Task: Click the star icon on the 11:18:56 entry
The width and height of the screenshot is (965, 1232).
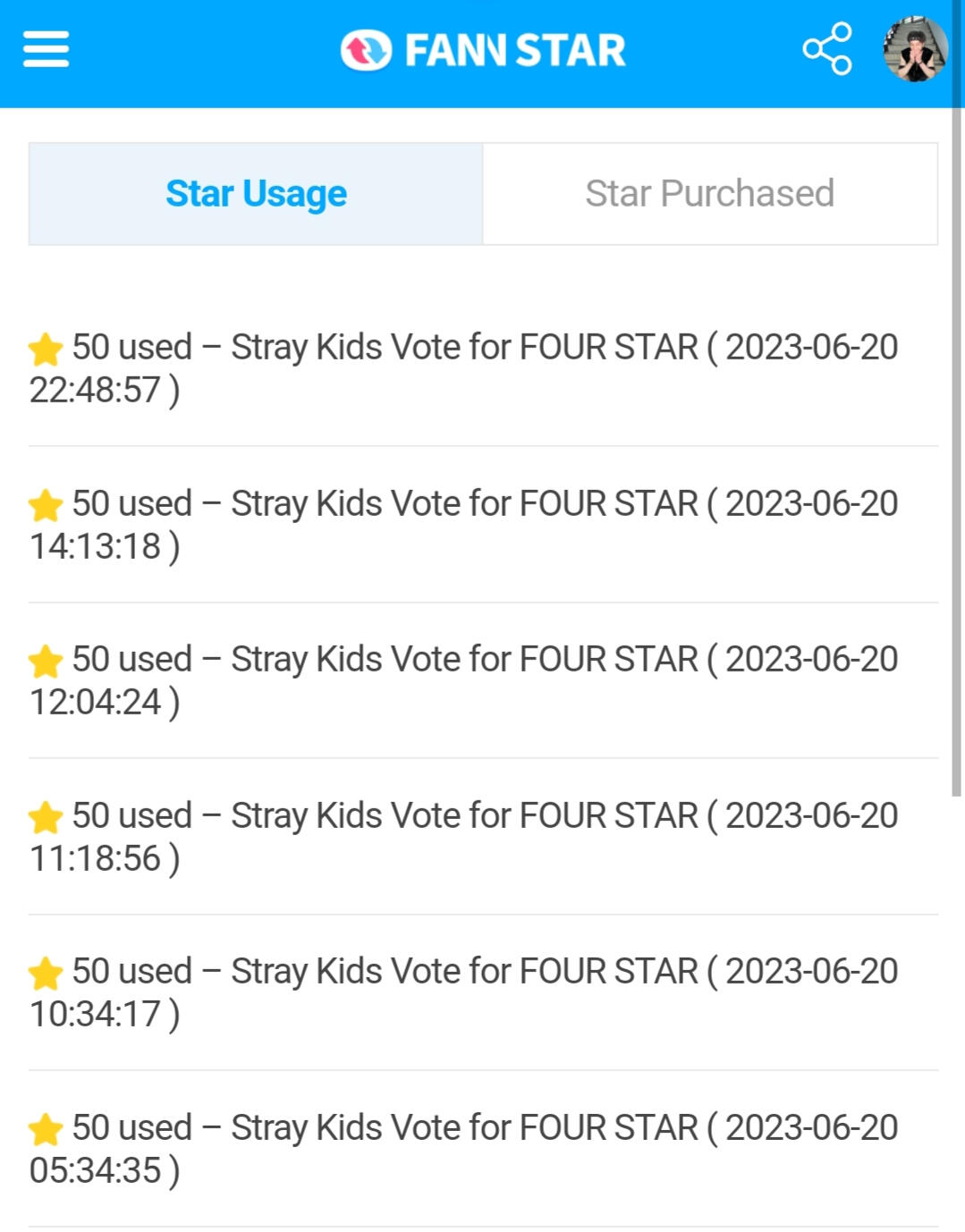Action: tap(45, 817)
